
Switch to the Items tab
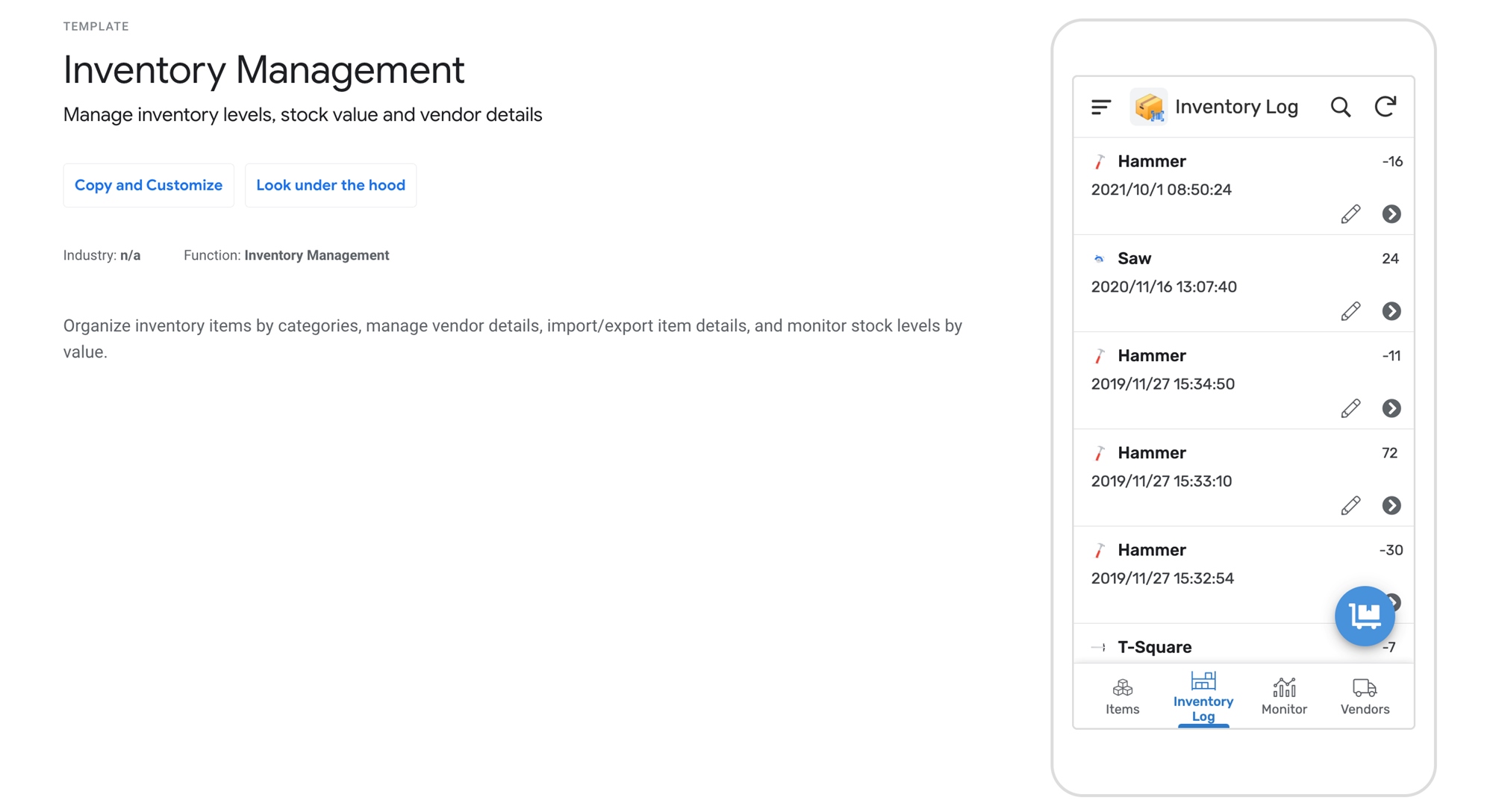click(x=1122, y=696)
